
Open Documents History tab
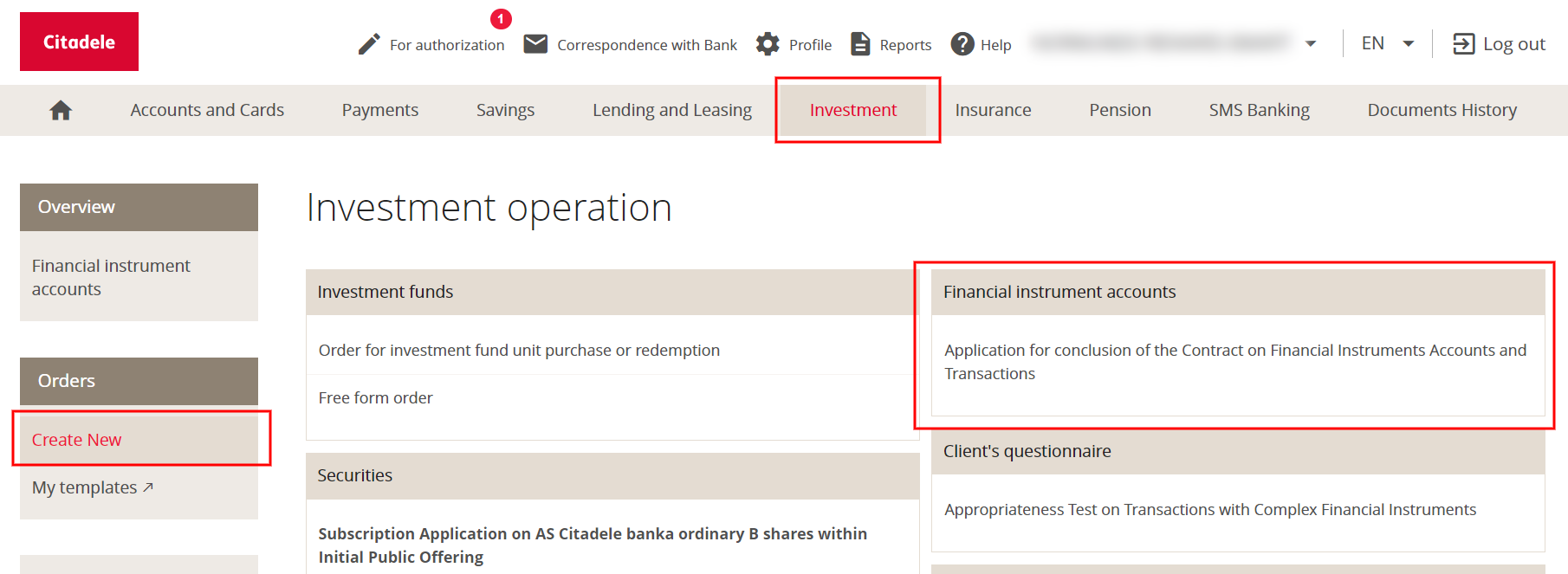tap(1442, 110)
